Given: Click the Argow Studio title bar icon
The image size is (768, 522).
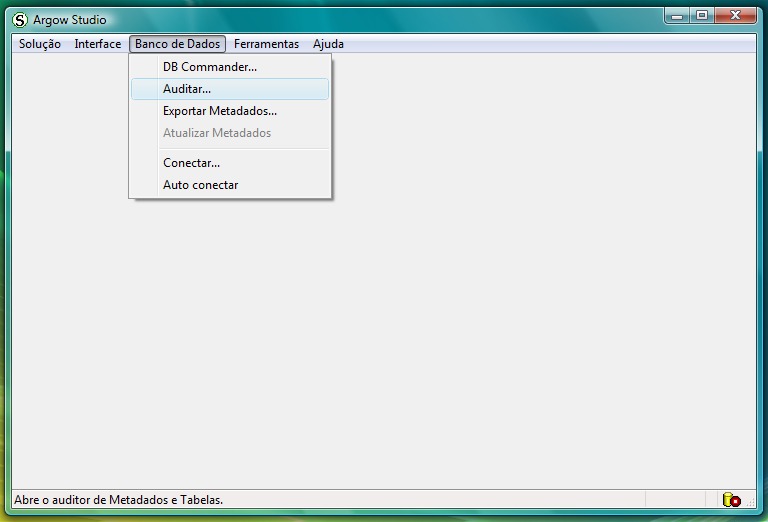Looking at the screenshot, I should 20,20.
